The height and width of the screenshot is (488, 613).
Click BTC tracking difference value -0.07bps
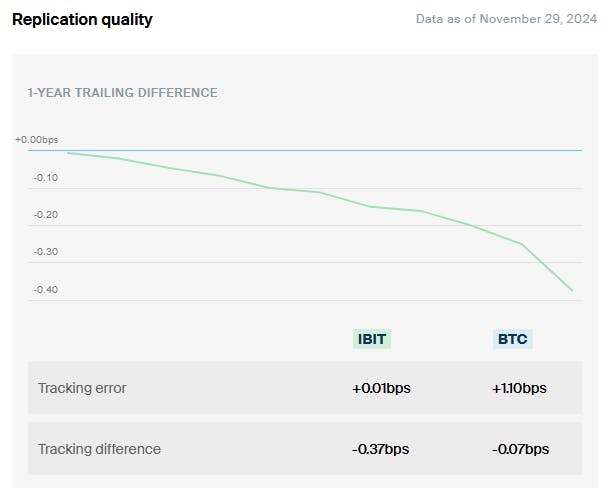tap(519, 449)
